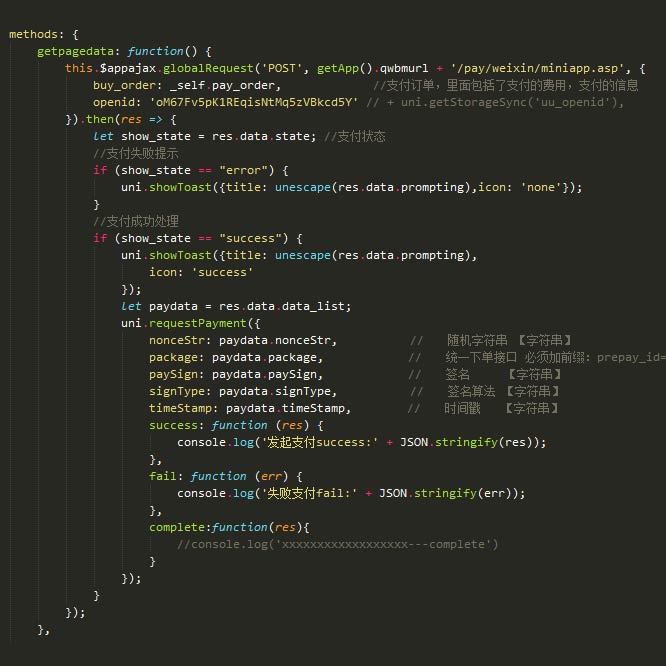Click the openid string value starting with oM67
666x666 pixels.
[253, 102]
